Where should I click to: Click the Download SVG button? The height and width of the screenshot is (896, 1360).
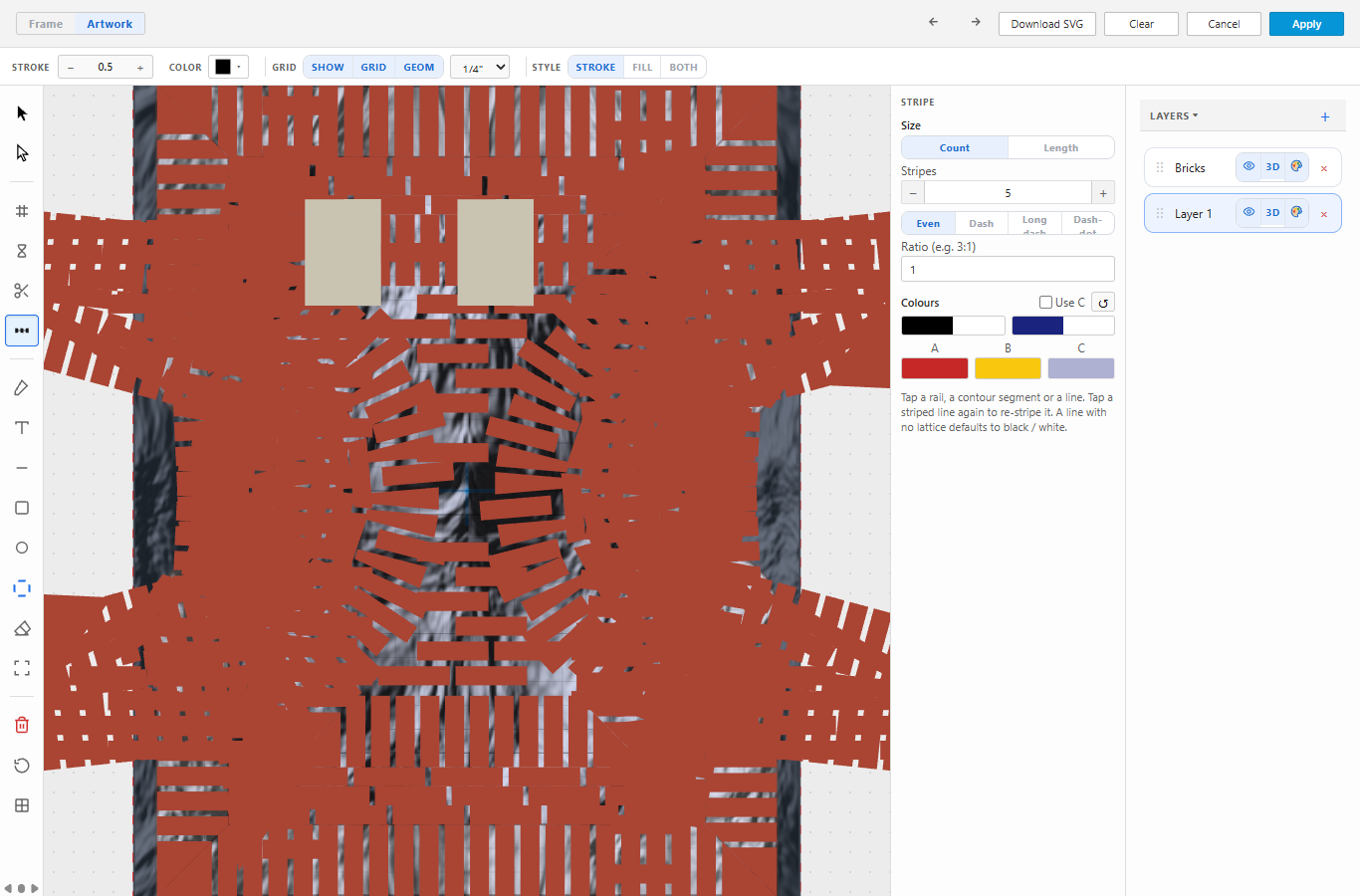[1047, 24]
